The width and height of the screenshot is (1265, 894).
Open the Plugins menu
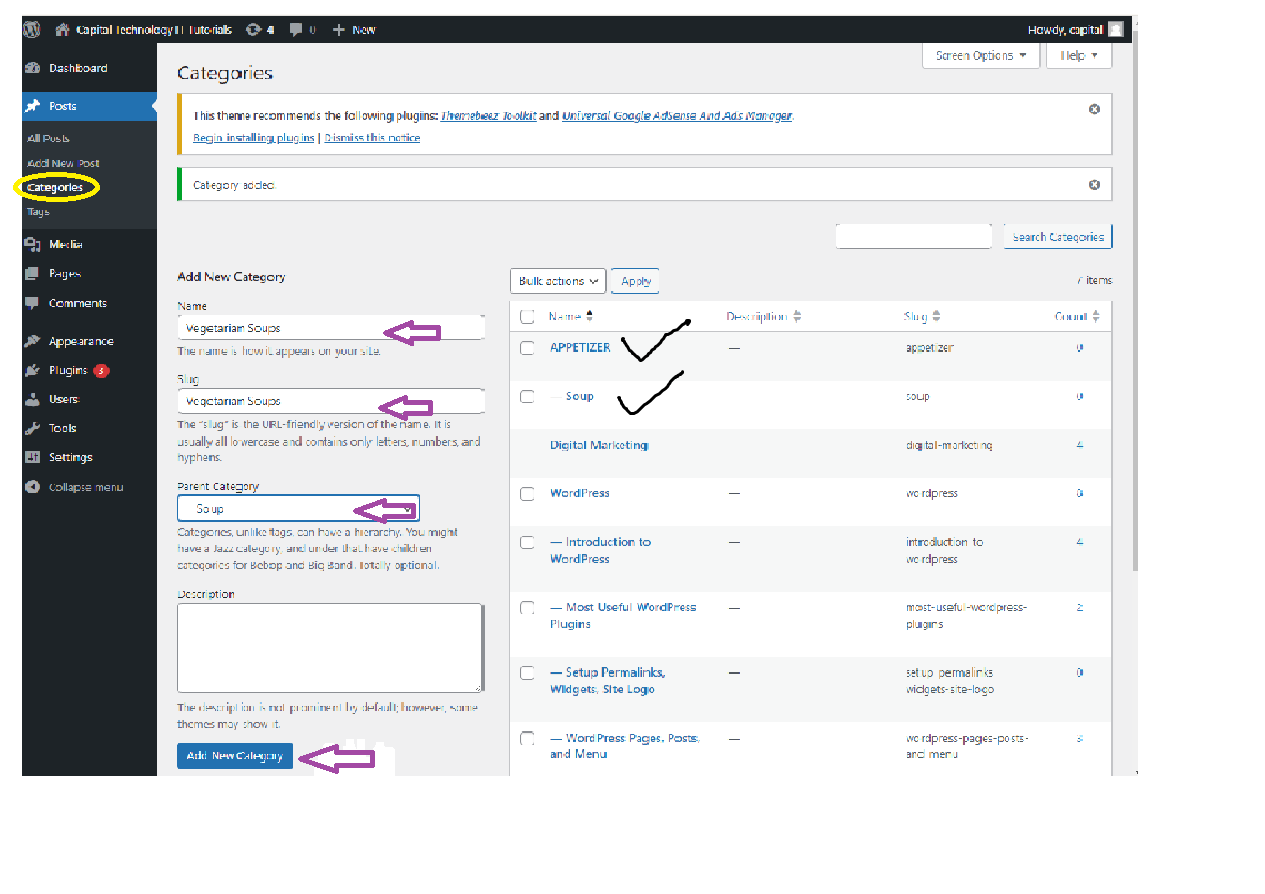coord(68,370)
